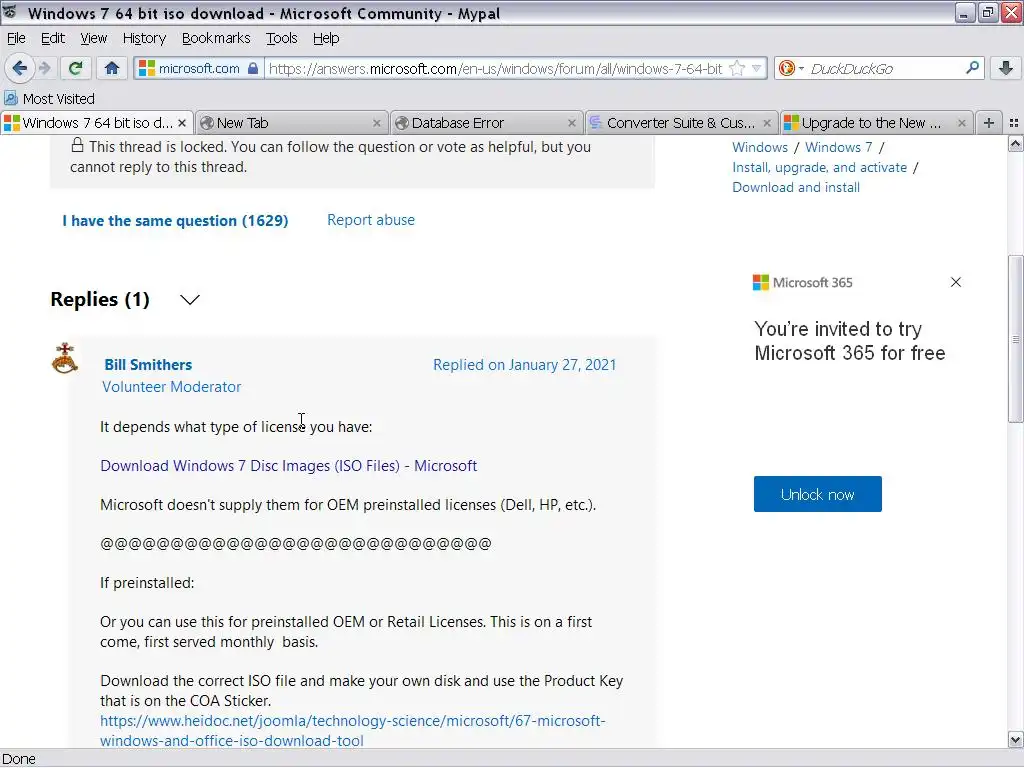
Task: Click the Volunteer Moderator label
Action: click(172, 387)
